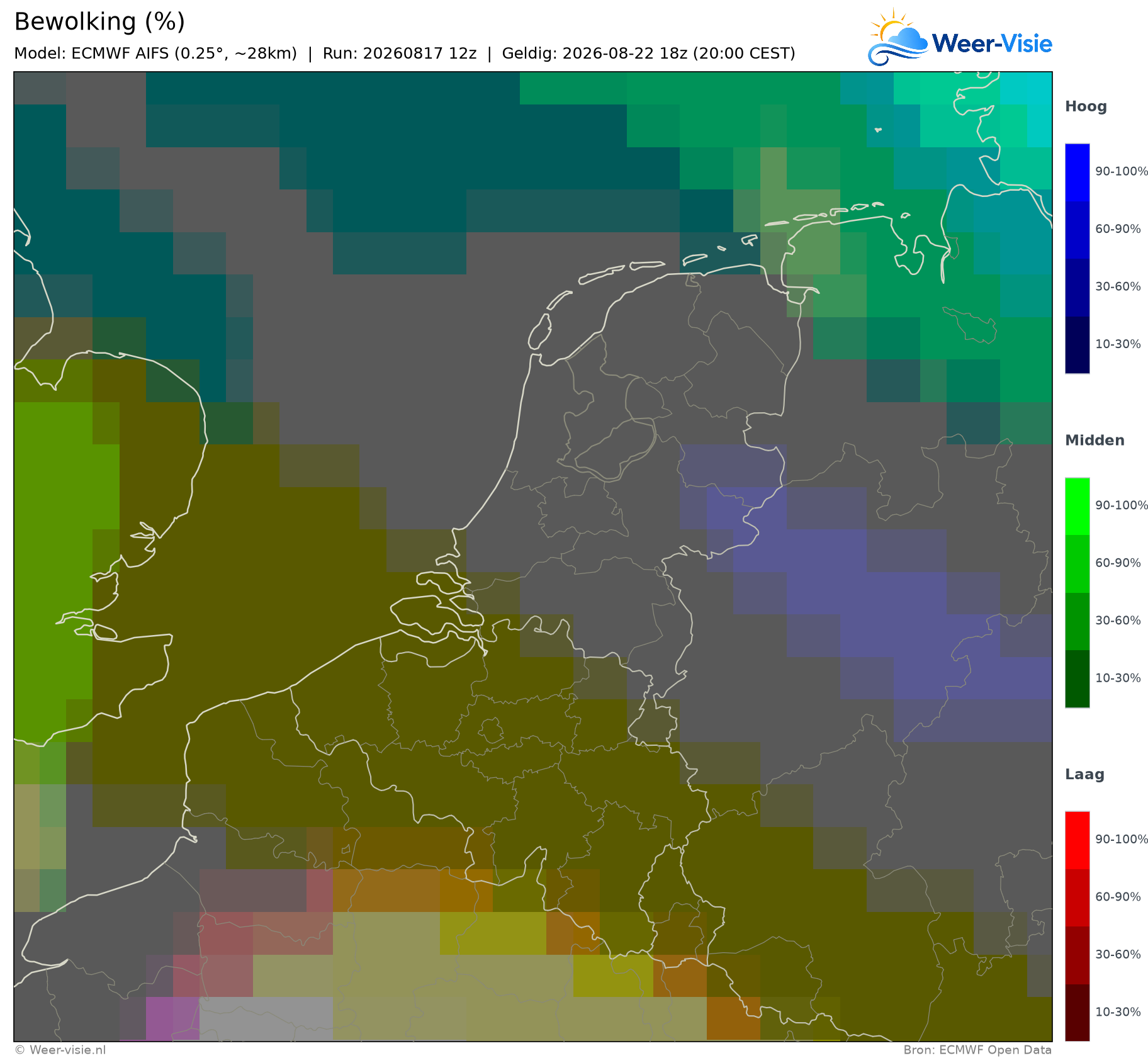Select the Laag 90-100% bright red swatch
The image size is (1148, 1058).
(x=1077, y=841)
